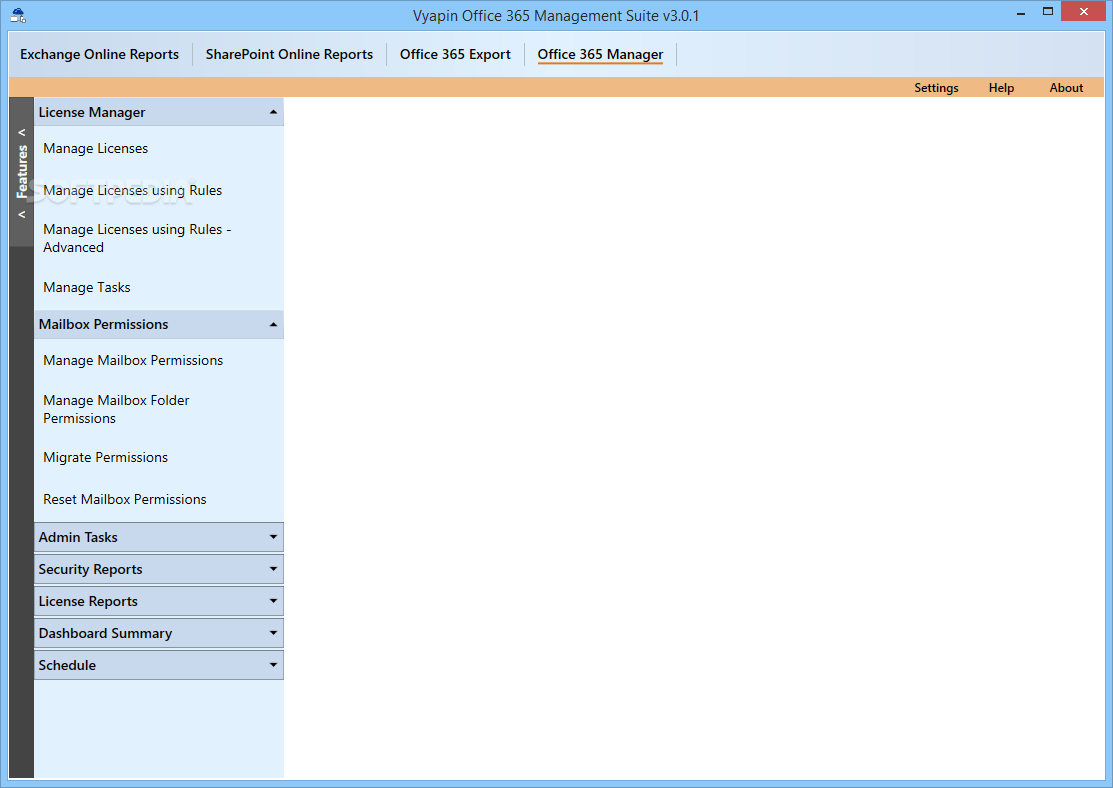
Task: Click the Vyapin app icon in title bar
Action: coord(18,15)
